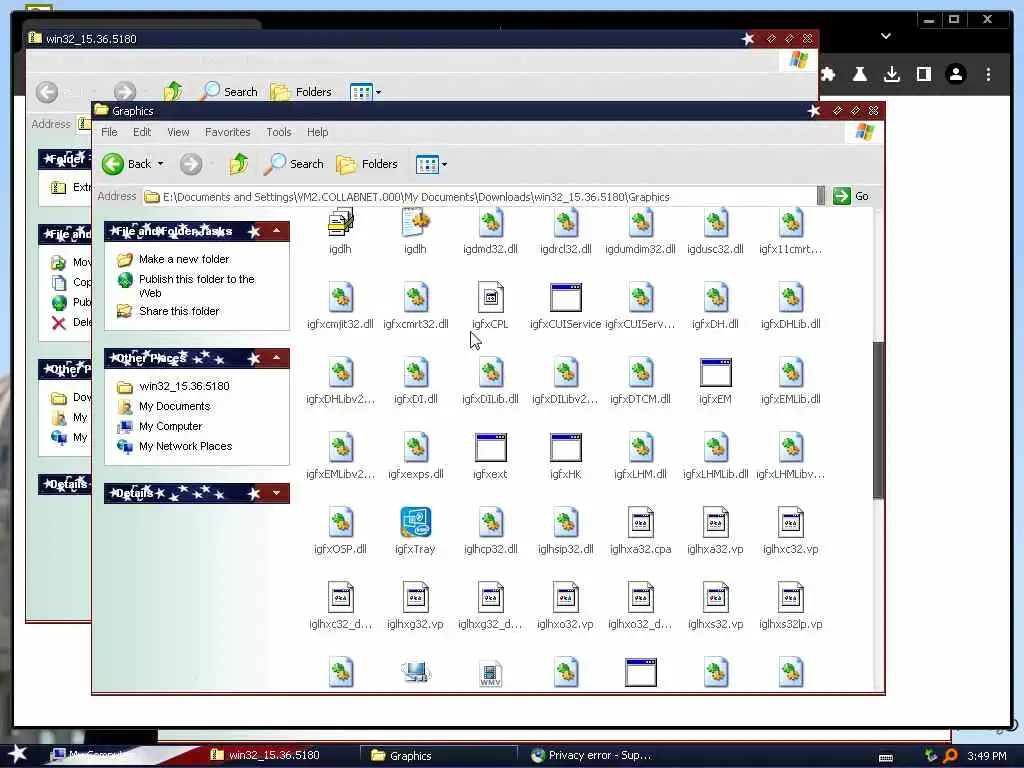Click the browser side panel icon
1024x768 pixels.
pyautogui.click(x=924, y=74)
